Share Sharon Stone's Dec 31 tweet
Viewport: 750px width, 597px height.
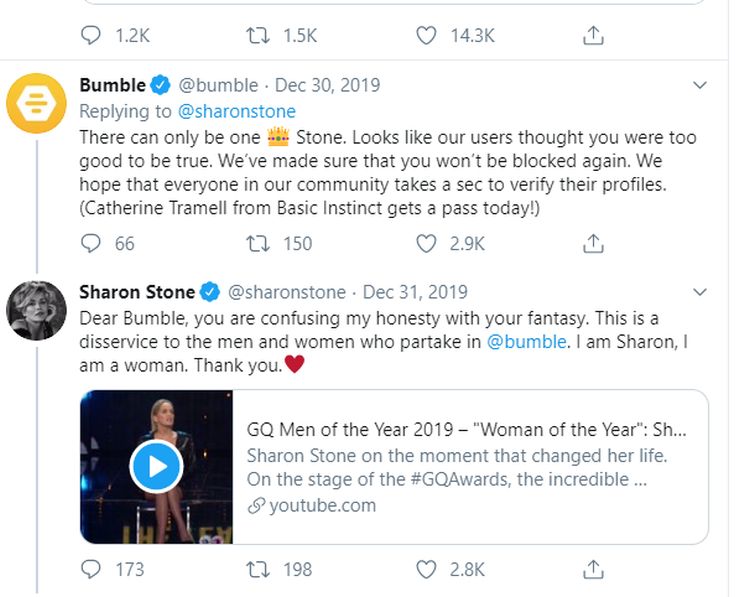click(x=593, y=569)
